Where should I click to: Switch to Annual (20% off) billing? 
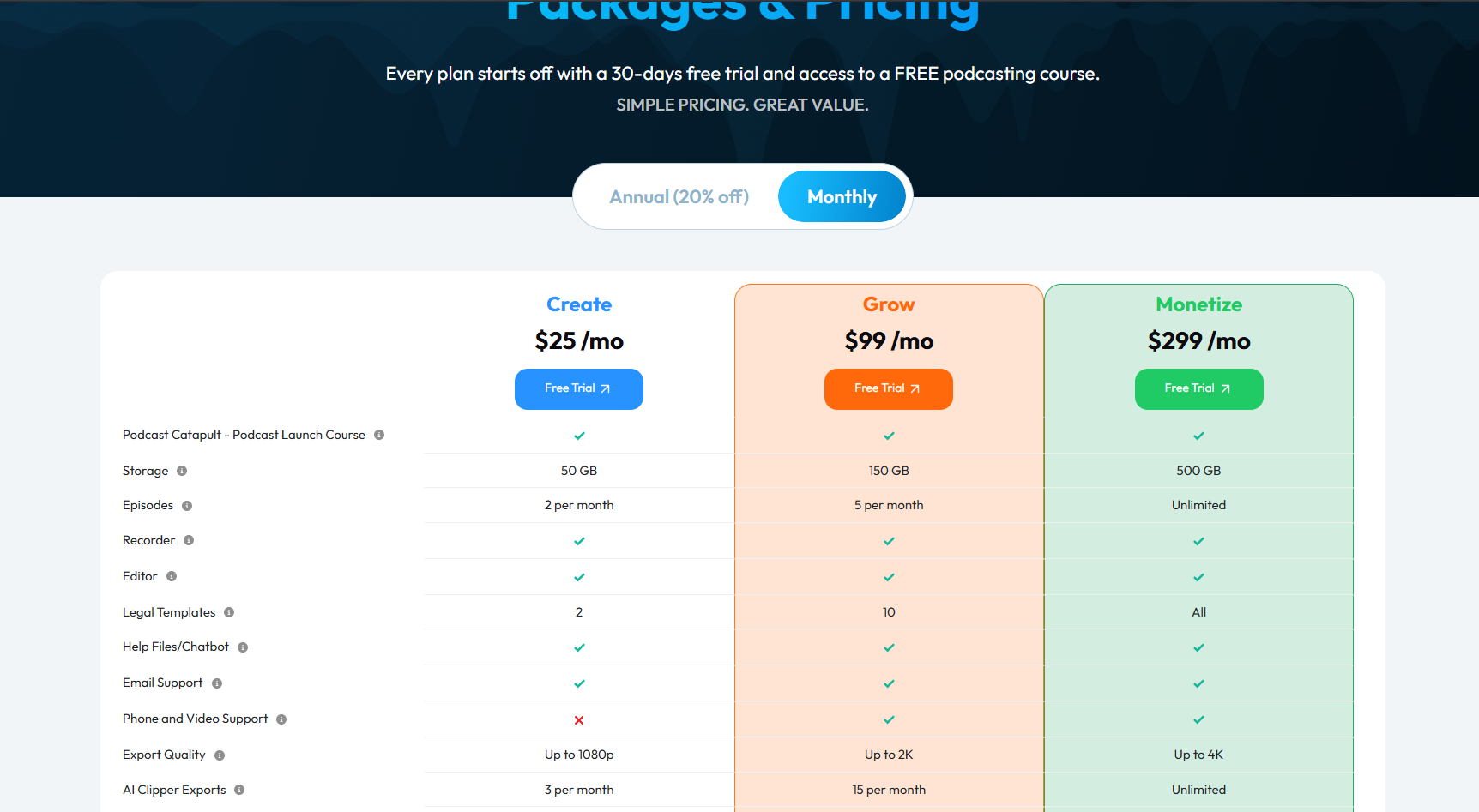(679, 197)
